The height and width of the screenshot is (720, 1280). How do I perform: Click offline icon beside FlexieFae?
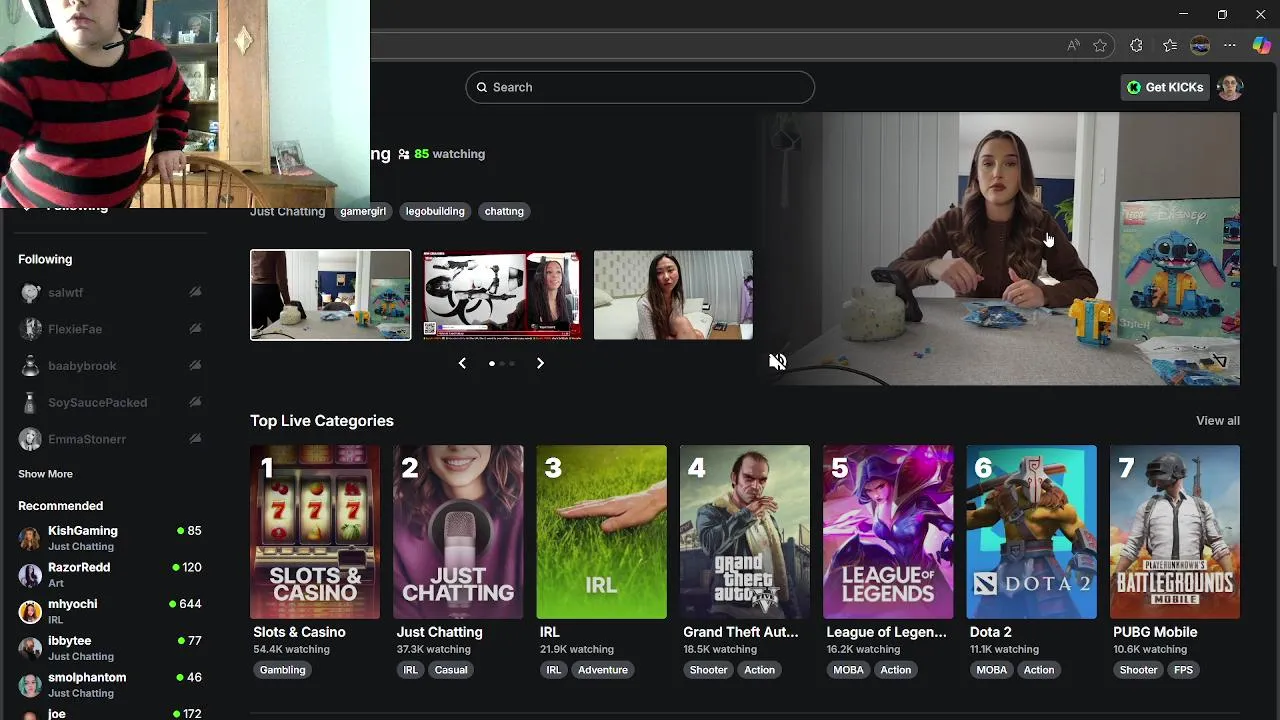point(195,329)
